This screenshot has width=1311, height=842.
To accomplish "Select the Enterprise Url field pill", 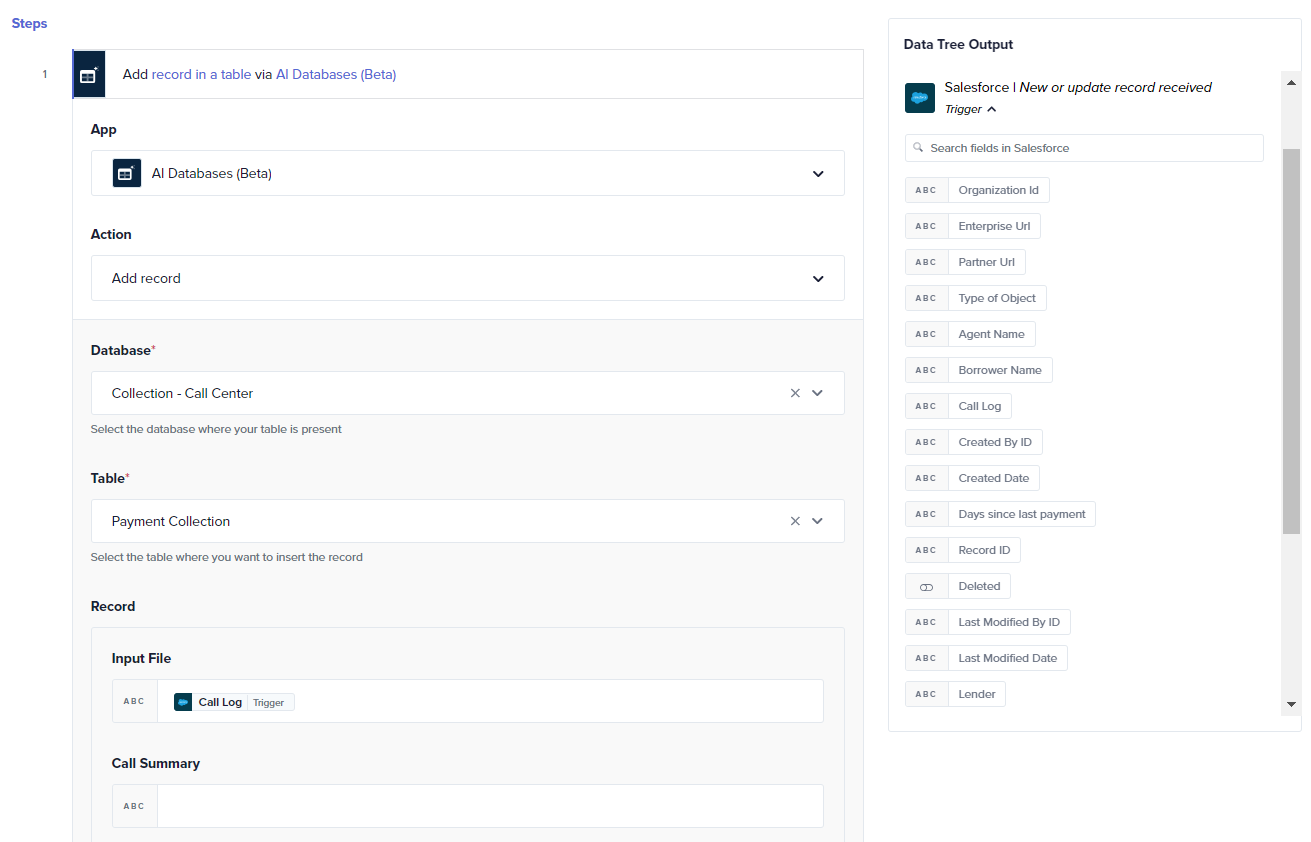I will tap(973, 226).
